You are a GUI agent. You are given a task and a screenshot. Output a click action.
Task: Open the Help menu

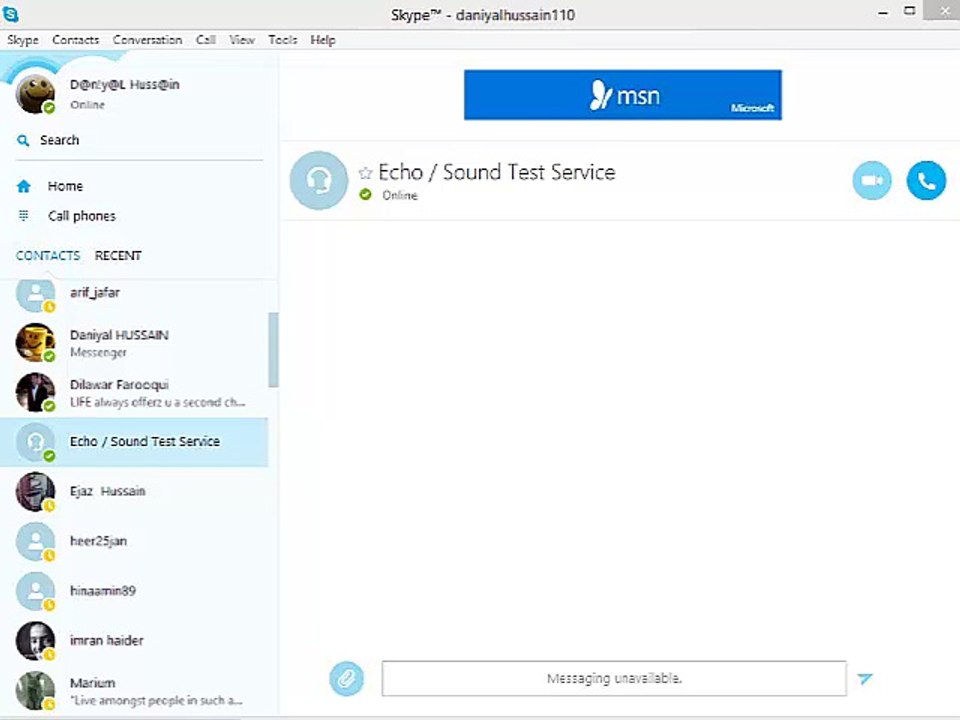323,40
